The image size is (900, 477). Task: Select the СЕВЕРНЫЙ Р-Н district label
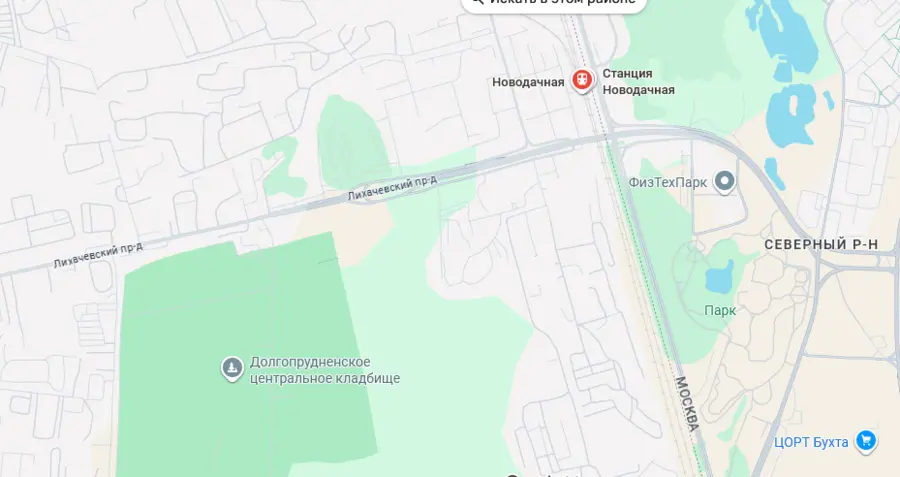click(x=821, y=245)
